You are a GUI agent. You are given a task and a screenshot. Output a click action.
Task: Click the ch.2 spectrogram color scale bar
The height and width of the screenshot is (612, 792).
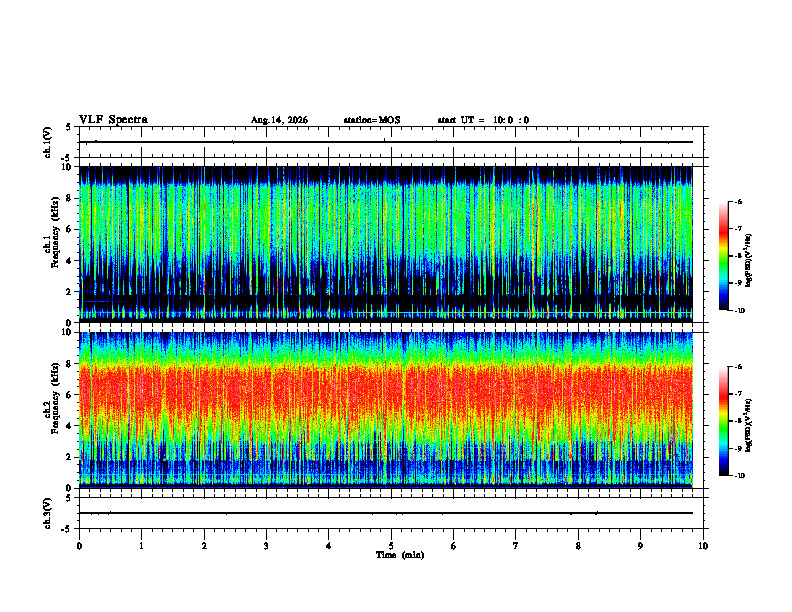[x=723, y=421]
